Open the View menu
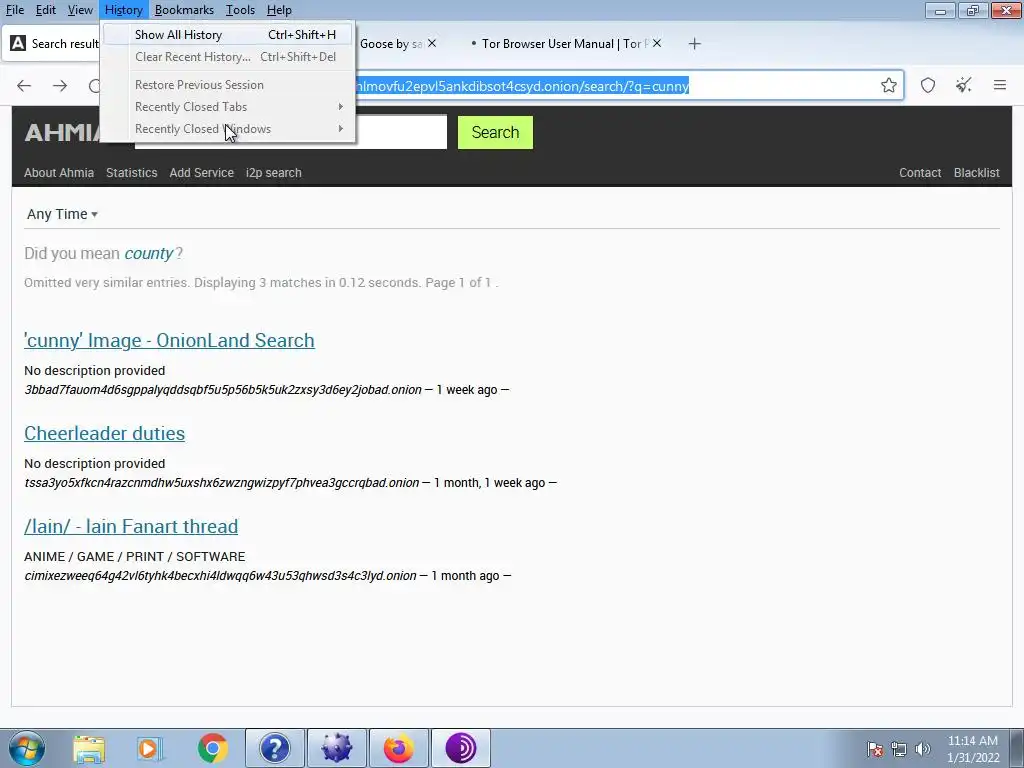The width and height of the screenshot is (1024, 768). (x=80, y=10)
